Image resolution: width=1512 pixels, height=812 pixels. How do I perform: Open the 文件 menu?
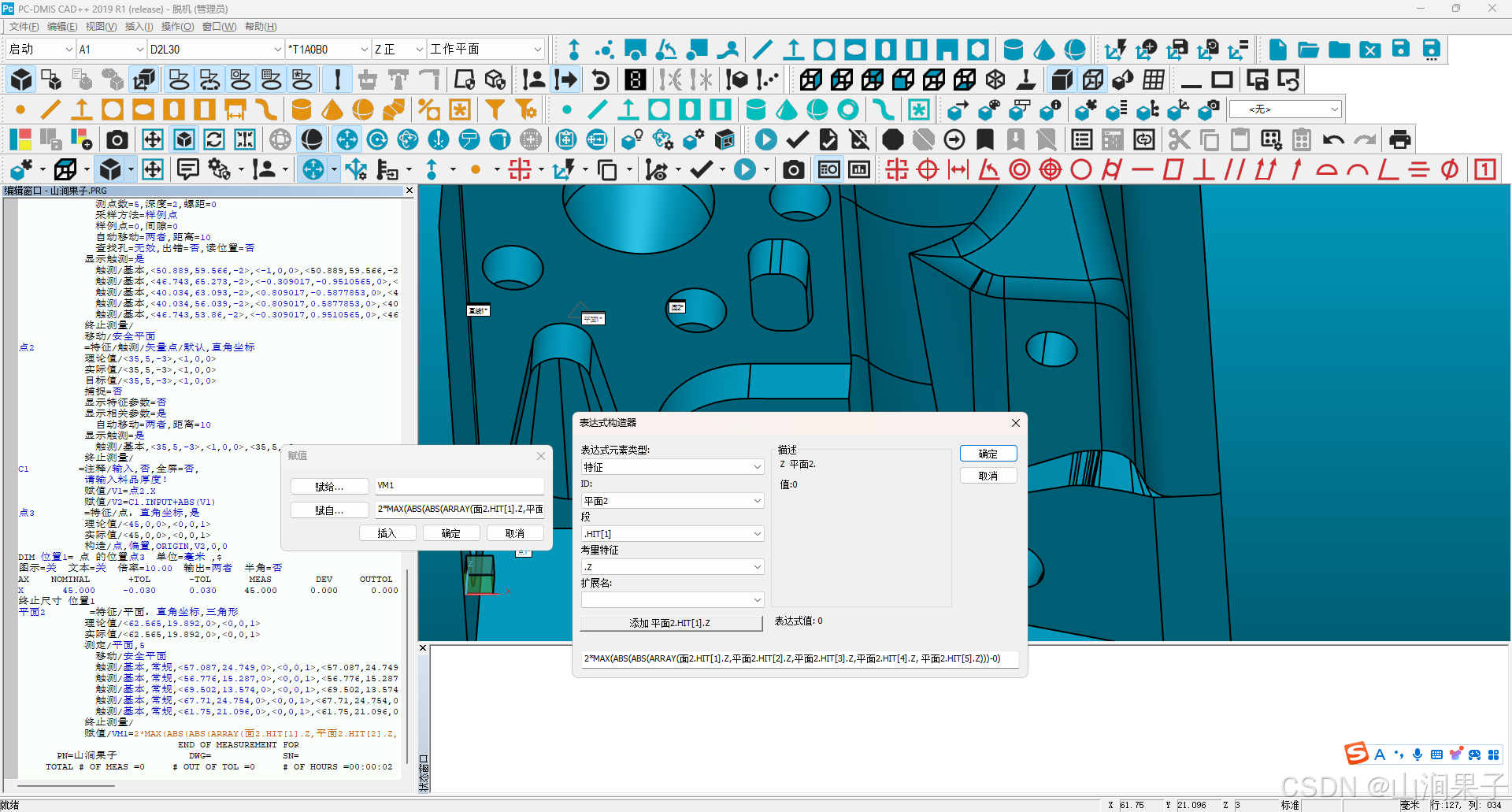click(x=24, y=27)
